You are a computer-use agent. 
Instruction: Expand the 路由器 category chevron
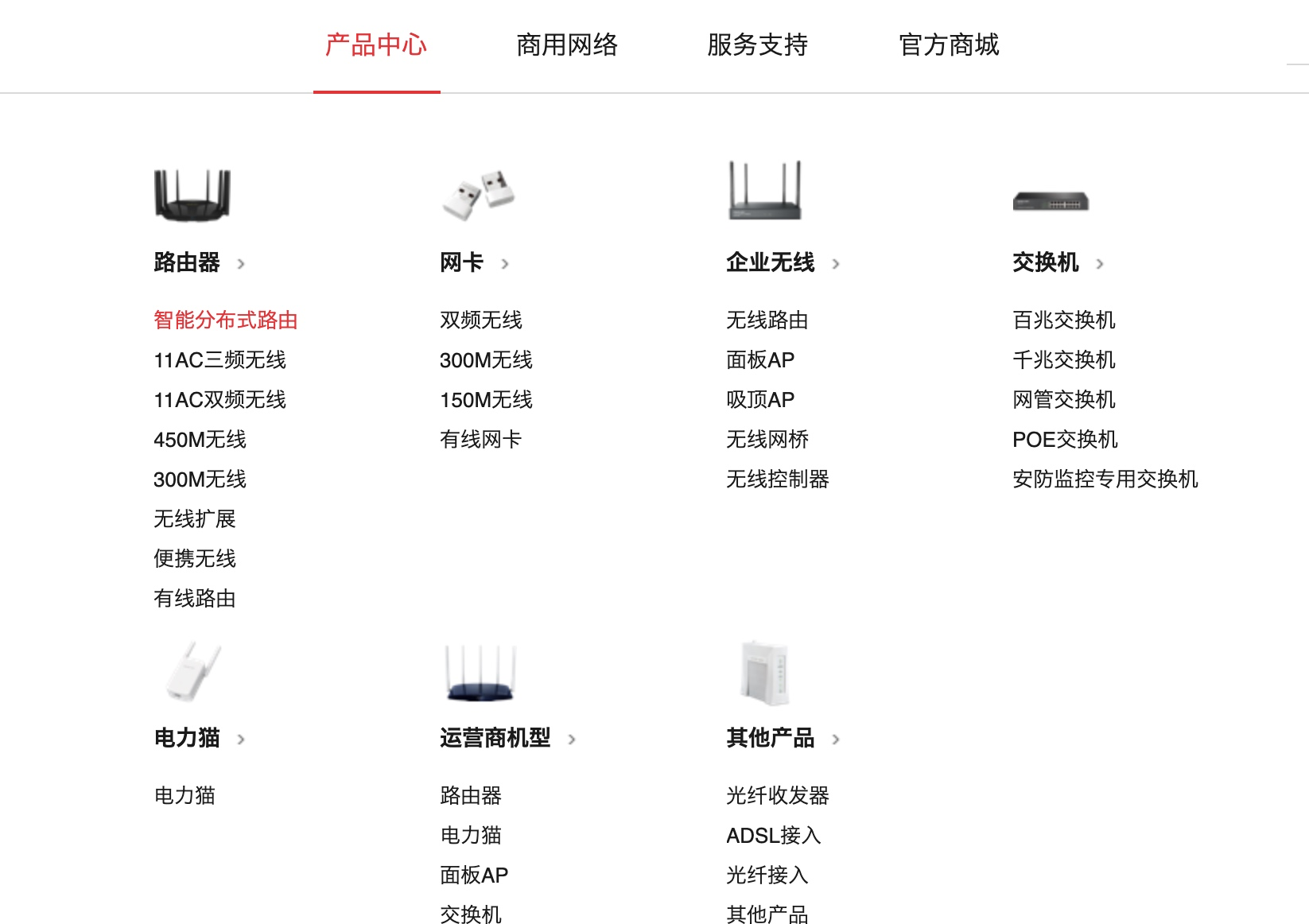(241, 264)
